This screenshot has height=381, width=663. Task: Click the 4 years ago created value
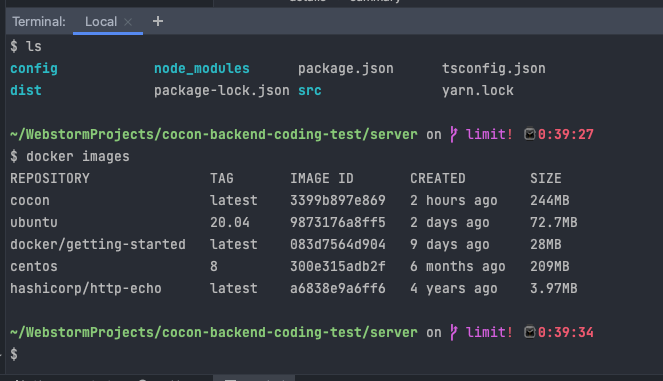[x=454, y=288]
